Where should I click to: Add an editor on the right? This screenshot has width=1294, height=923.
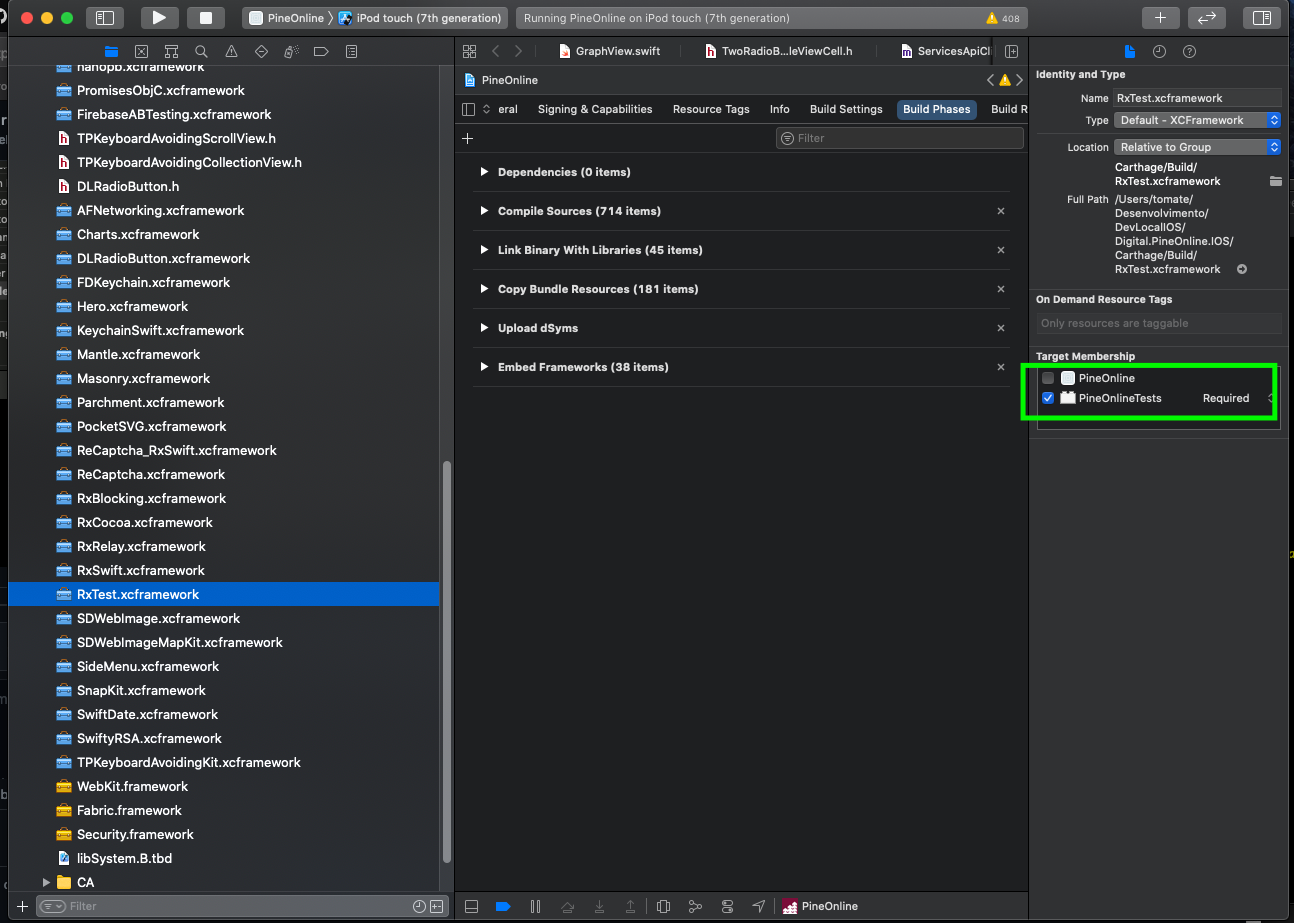click(x=1011, y=51)
